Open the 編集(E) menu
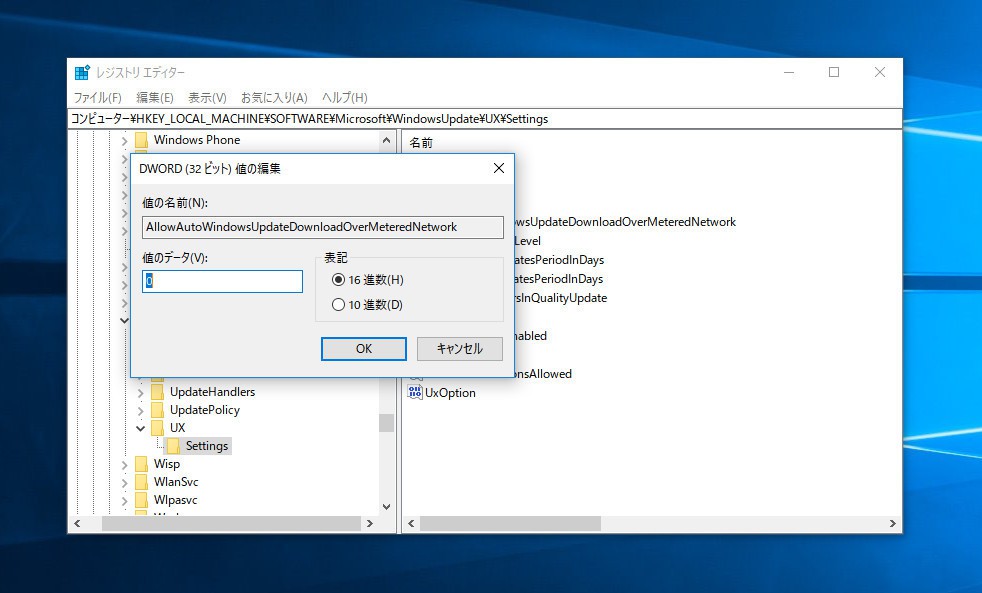Viewport: 982px width, 593px height. [155, 98]
